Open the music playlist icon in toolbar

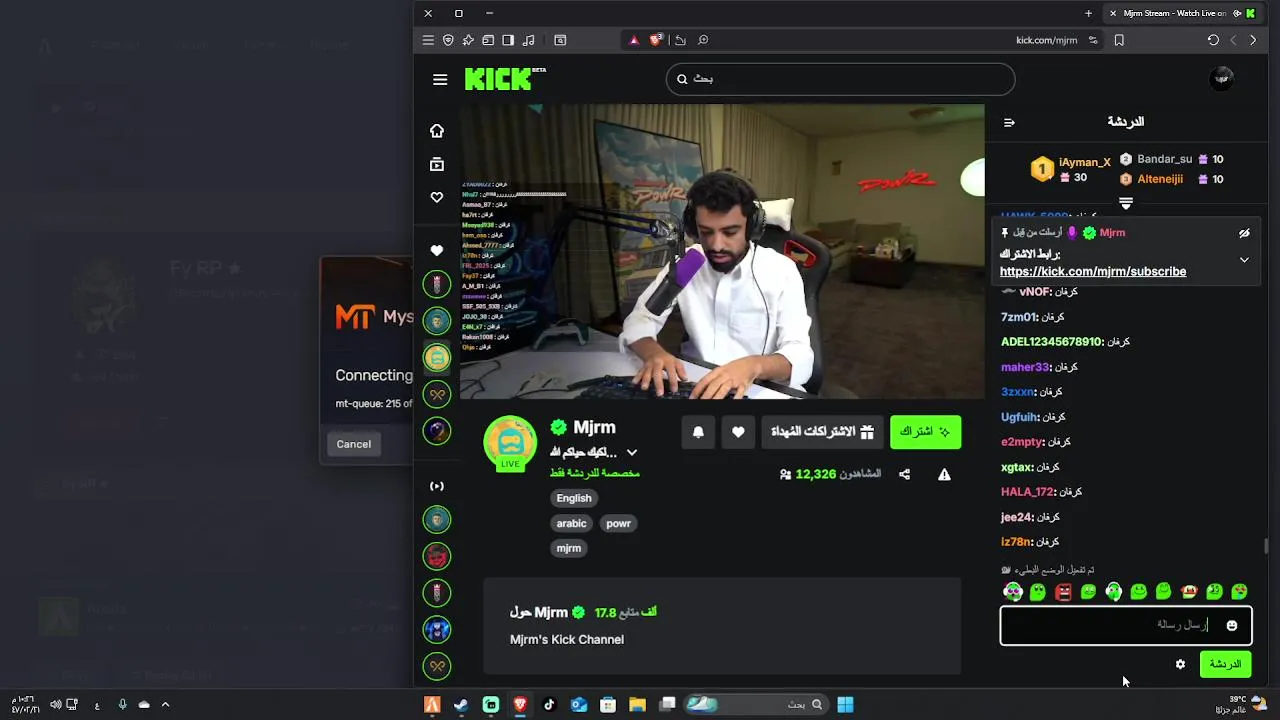(x=528, y=40)
